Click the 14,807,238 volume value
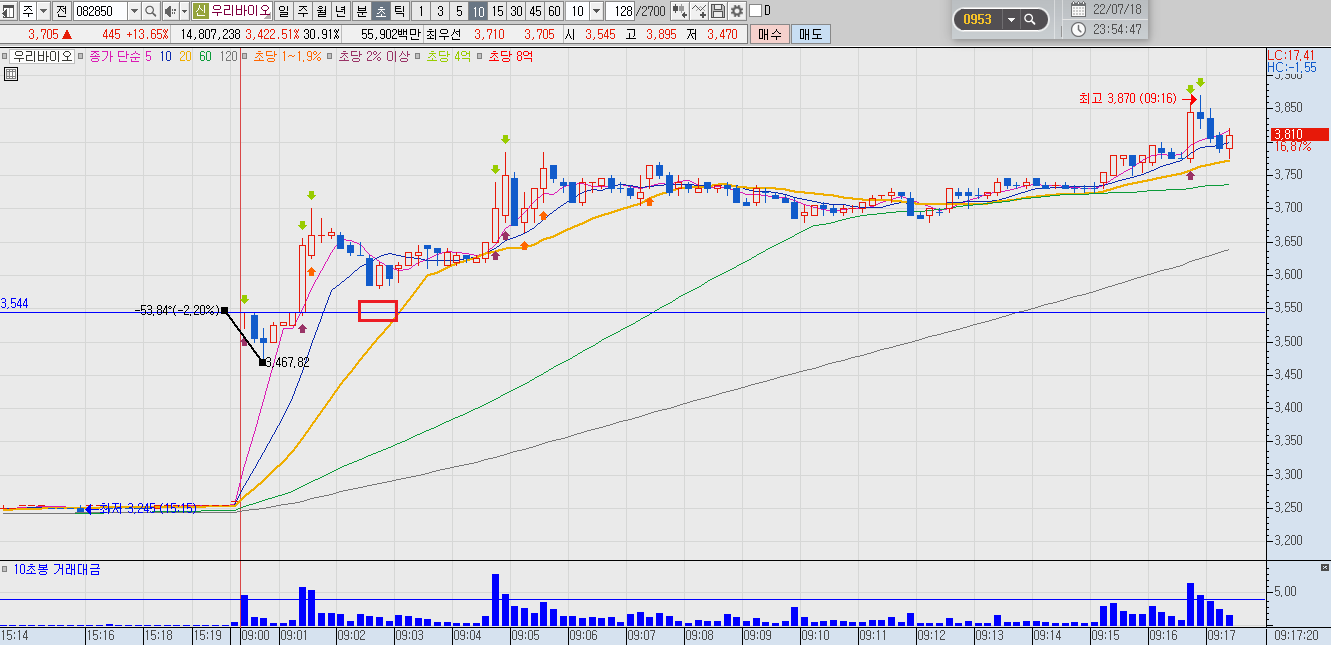This screenshot has height=645, width=1331. pyautogui.click(x=209, y=34)
